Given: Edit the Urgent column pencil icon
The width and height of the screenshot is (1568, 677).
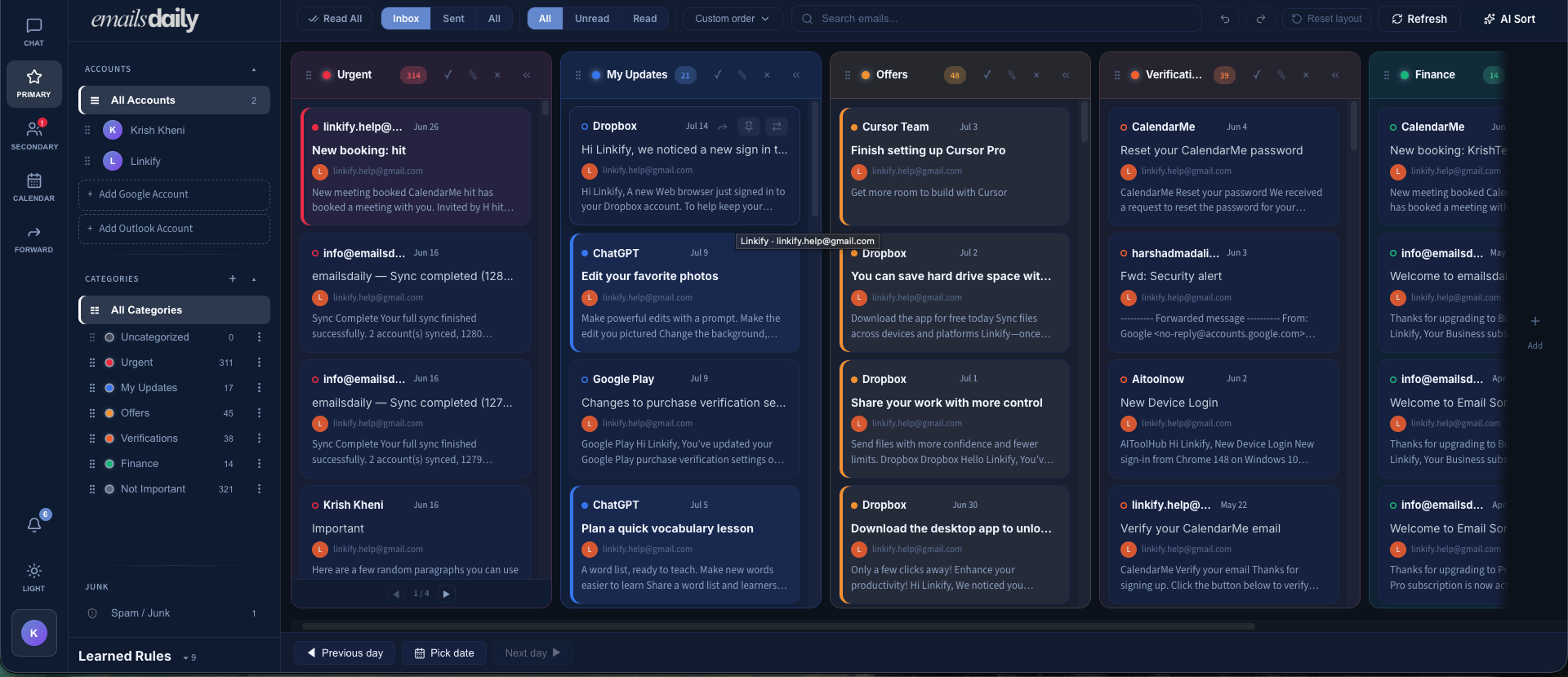Looking at the screenshot, I should pyautogui.click(x=473, y=75).
